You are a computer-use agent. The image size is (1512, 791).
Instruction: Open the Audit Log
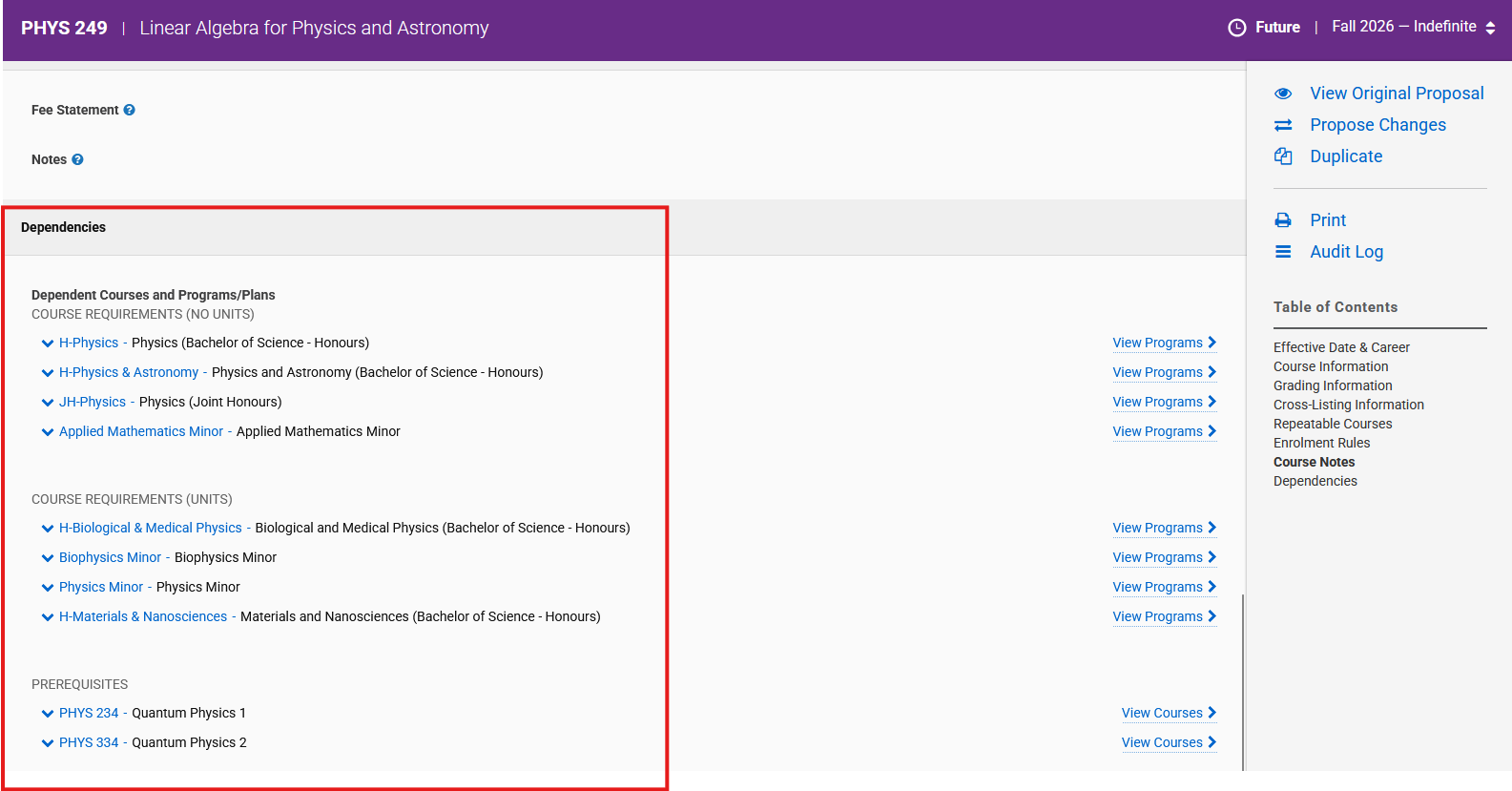coord(1346,252)
